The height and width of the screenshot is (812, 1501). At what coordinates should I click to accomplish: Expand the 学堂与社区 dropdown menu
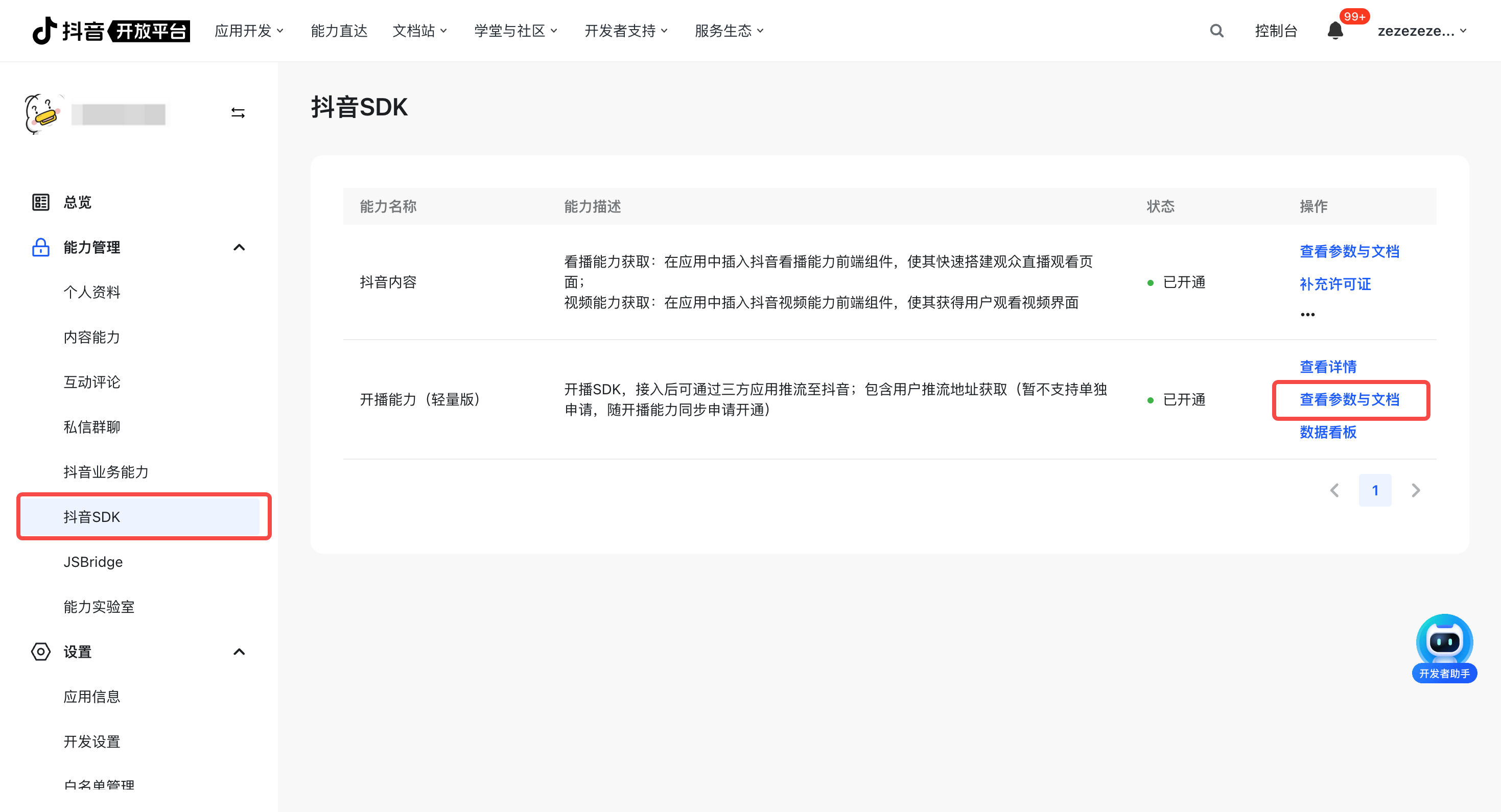tap(515, 31)
